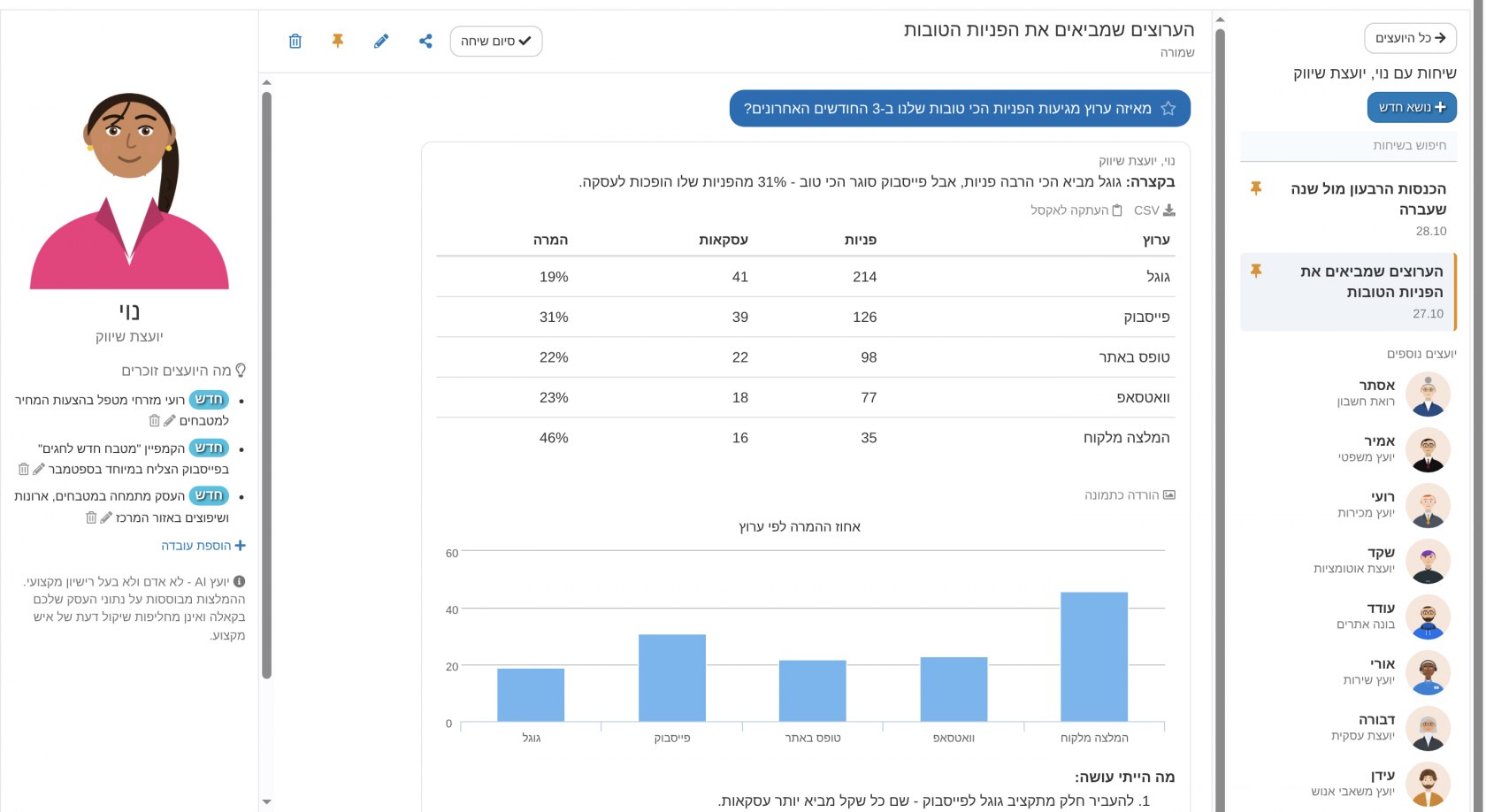Click the המרה column header
Image resolution: width=1486 pixels, height=812 pixels.
550,240
